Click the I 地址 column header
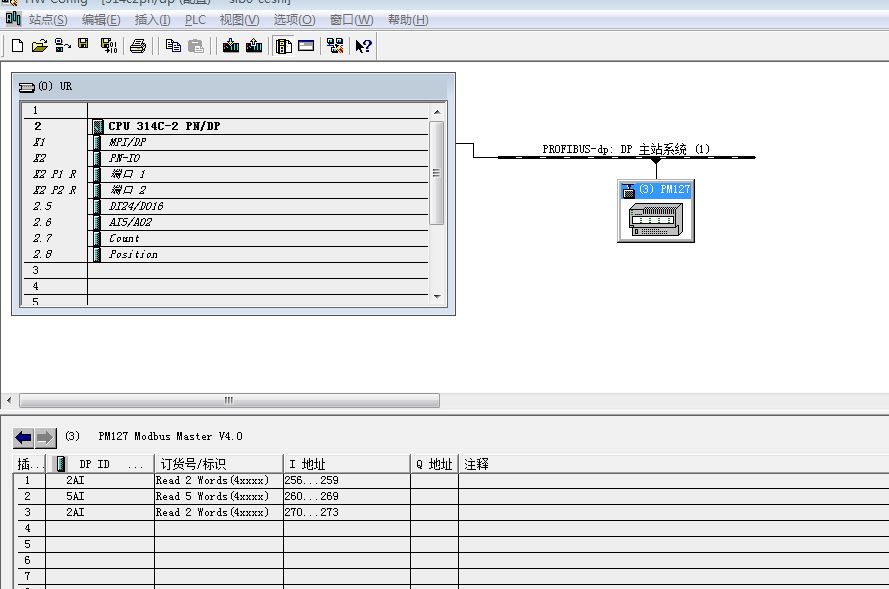The image size is (889, 589). click(346, 464)
